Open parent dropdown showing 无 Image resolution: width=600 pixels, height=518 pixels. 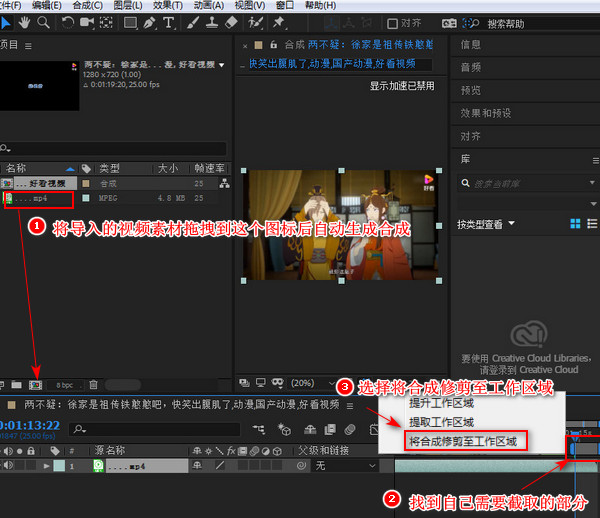click(x=345, y=466)
